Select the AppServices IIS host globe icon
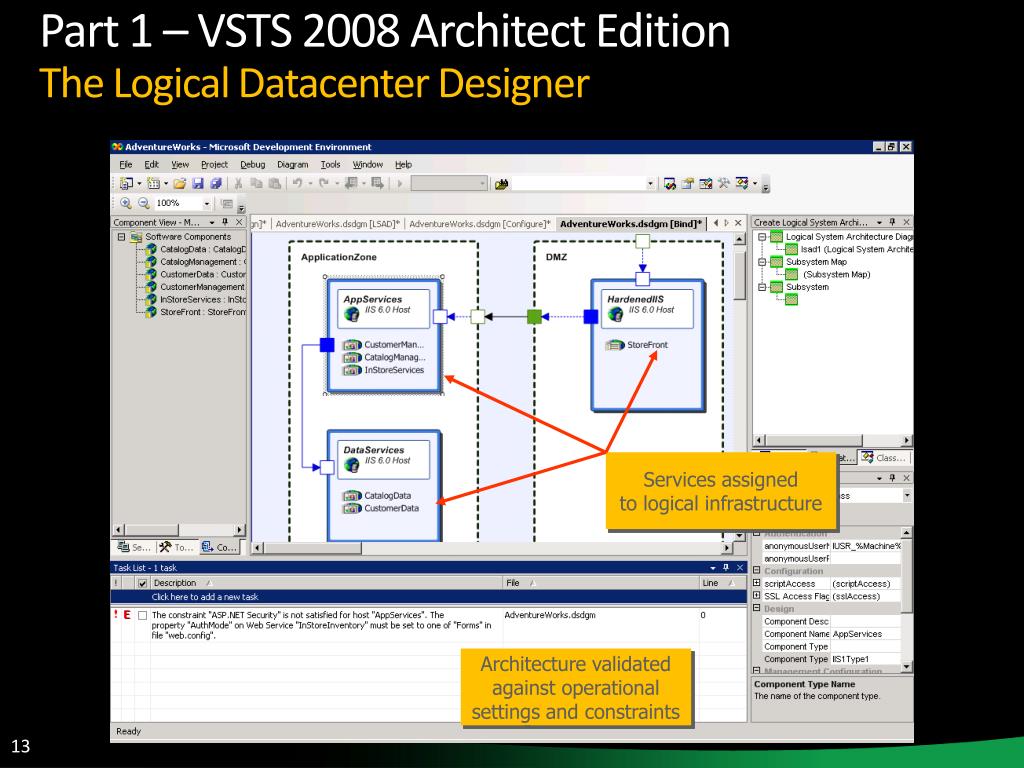Viewport: 1024px width, 768px height. [352, 315]
